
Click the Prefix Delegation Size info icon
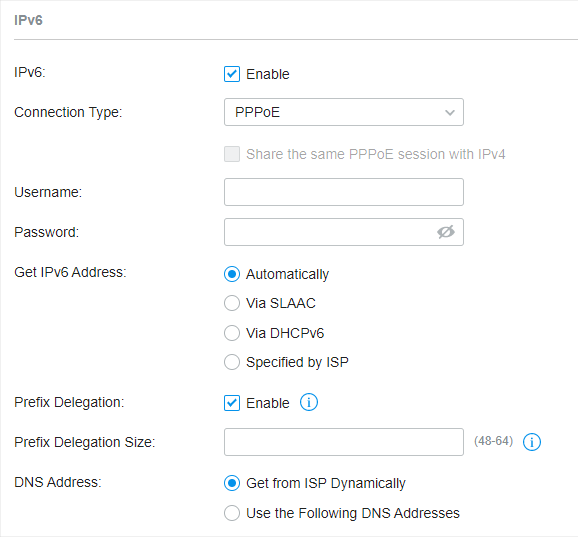coord(532,442)
